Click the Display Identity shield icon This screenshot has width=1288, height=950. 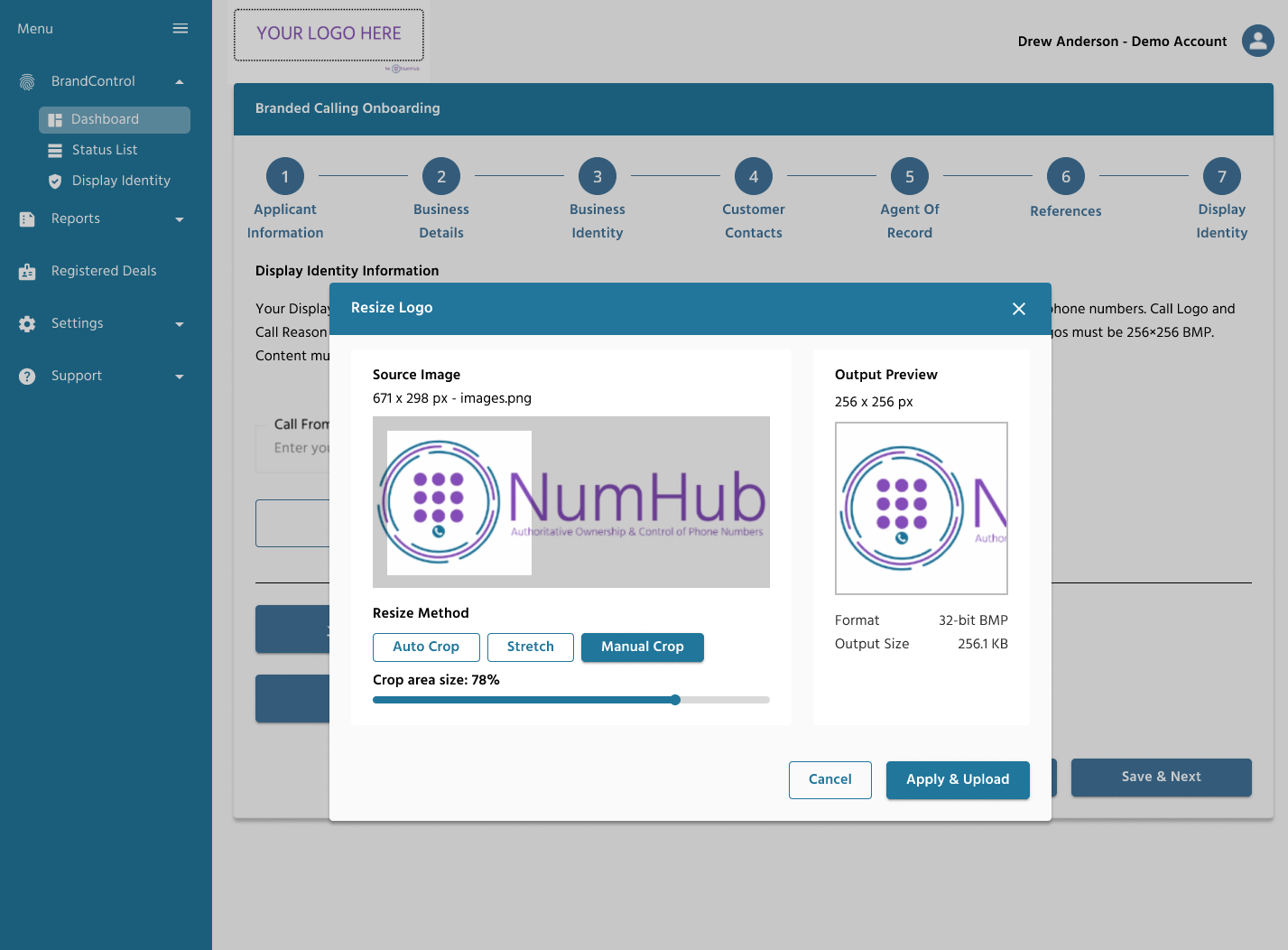(55, 182)
